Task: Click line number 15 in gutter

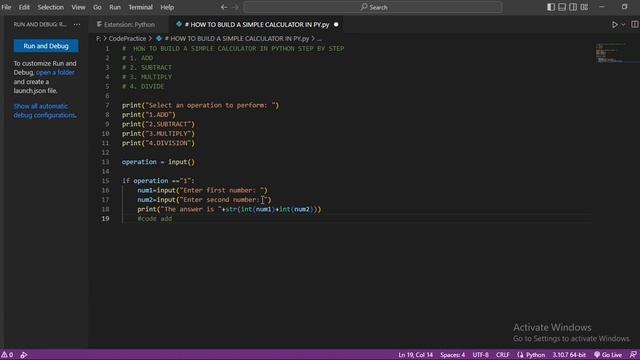Action: 105,181
